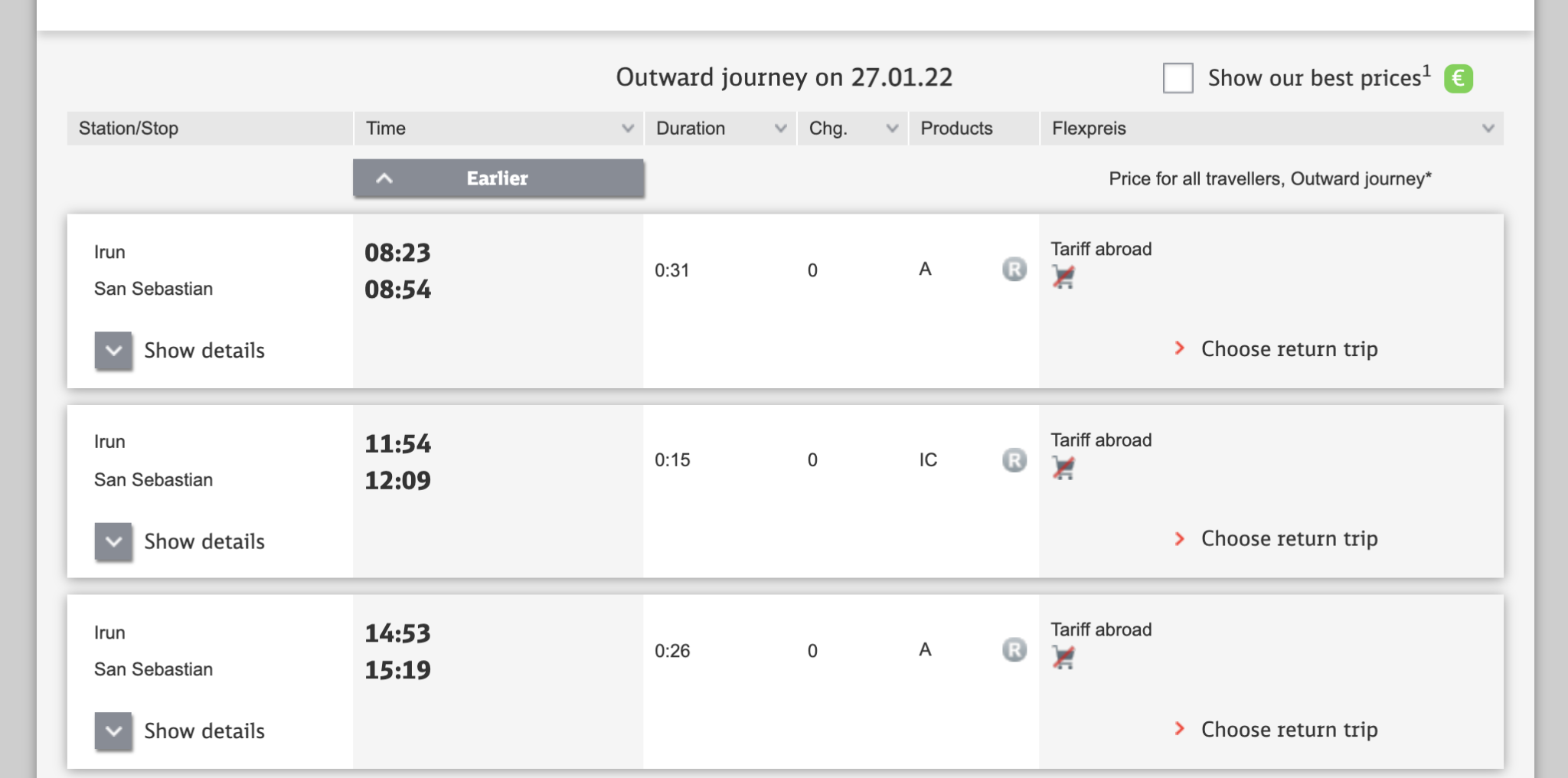Click the green euro best-price icon
Viewport: 1568px width, 778px height.
pos(1458,78)
